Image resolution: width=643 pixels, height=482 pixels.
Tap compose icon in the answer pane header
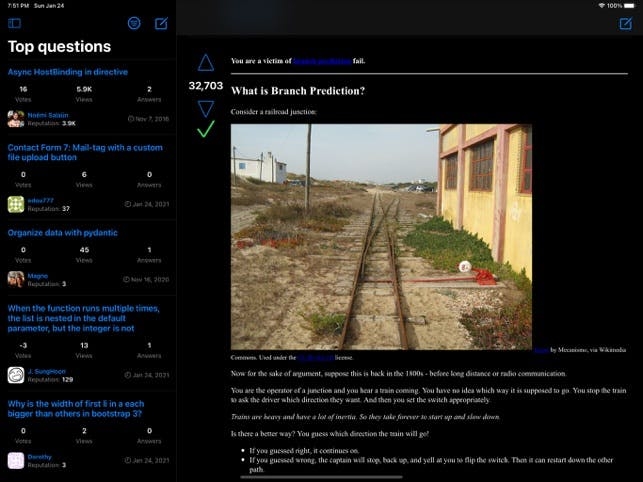coord(626,23)
